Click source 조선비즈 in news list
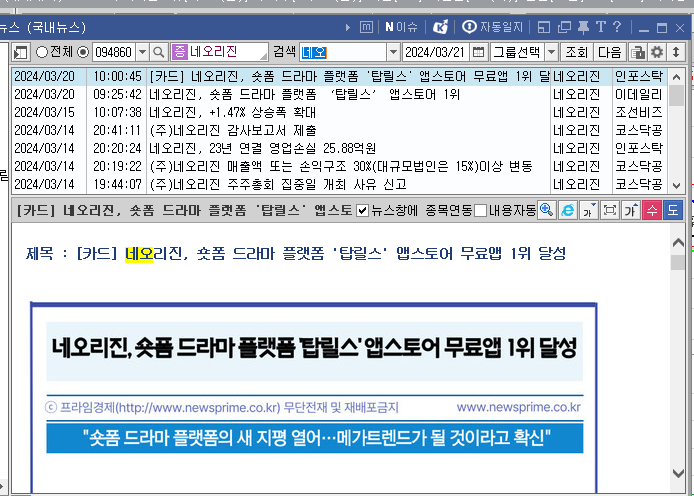694x496 pixels. coord(638,112)
